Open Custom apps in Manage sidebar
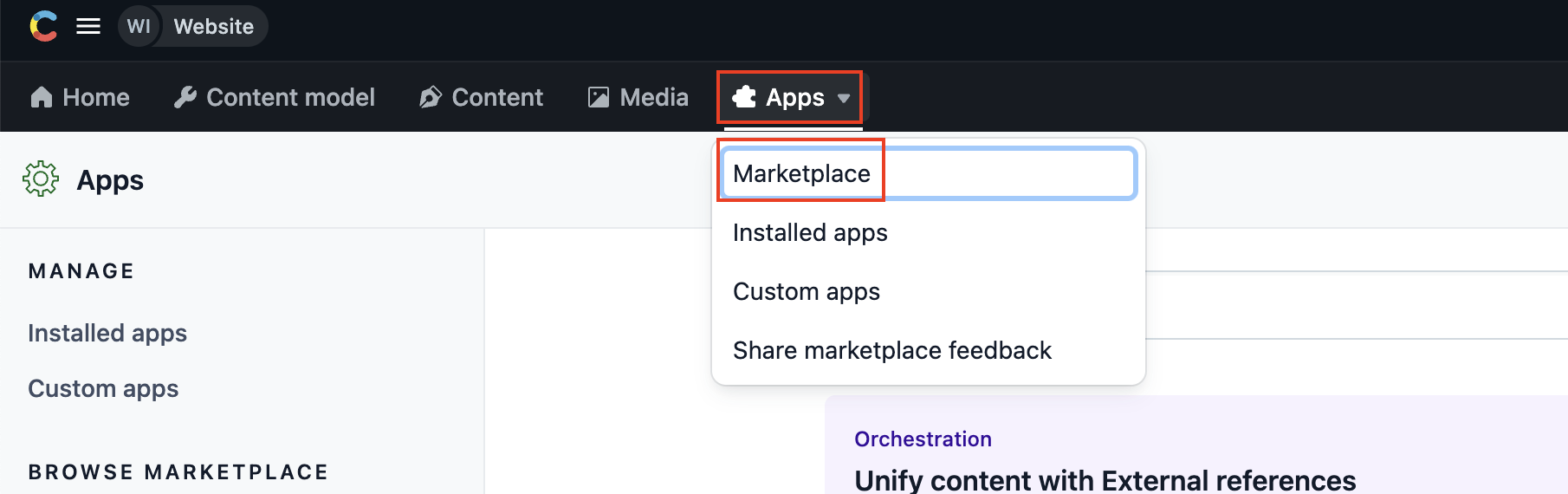The height and width of the screenshot is (494, 1568). pyautogui.click(x=103, y=388)
